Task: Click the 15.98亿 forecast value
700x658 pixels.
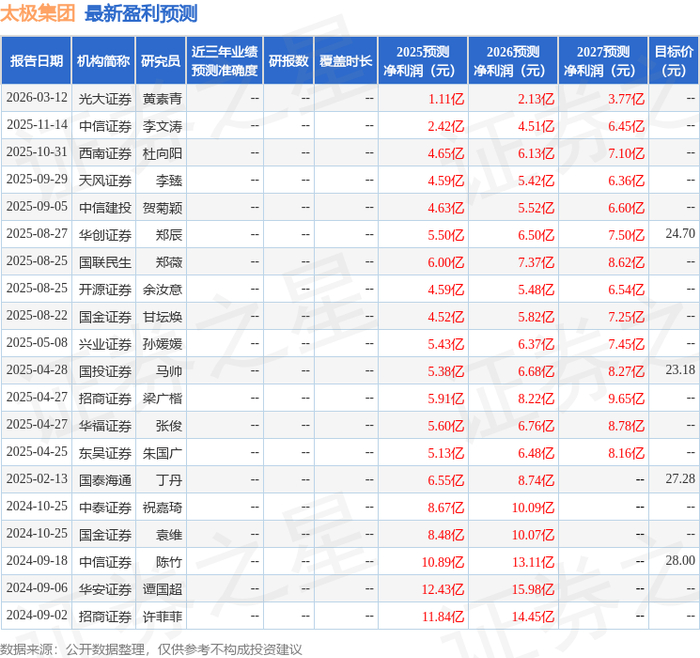Action: [533, 590]
